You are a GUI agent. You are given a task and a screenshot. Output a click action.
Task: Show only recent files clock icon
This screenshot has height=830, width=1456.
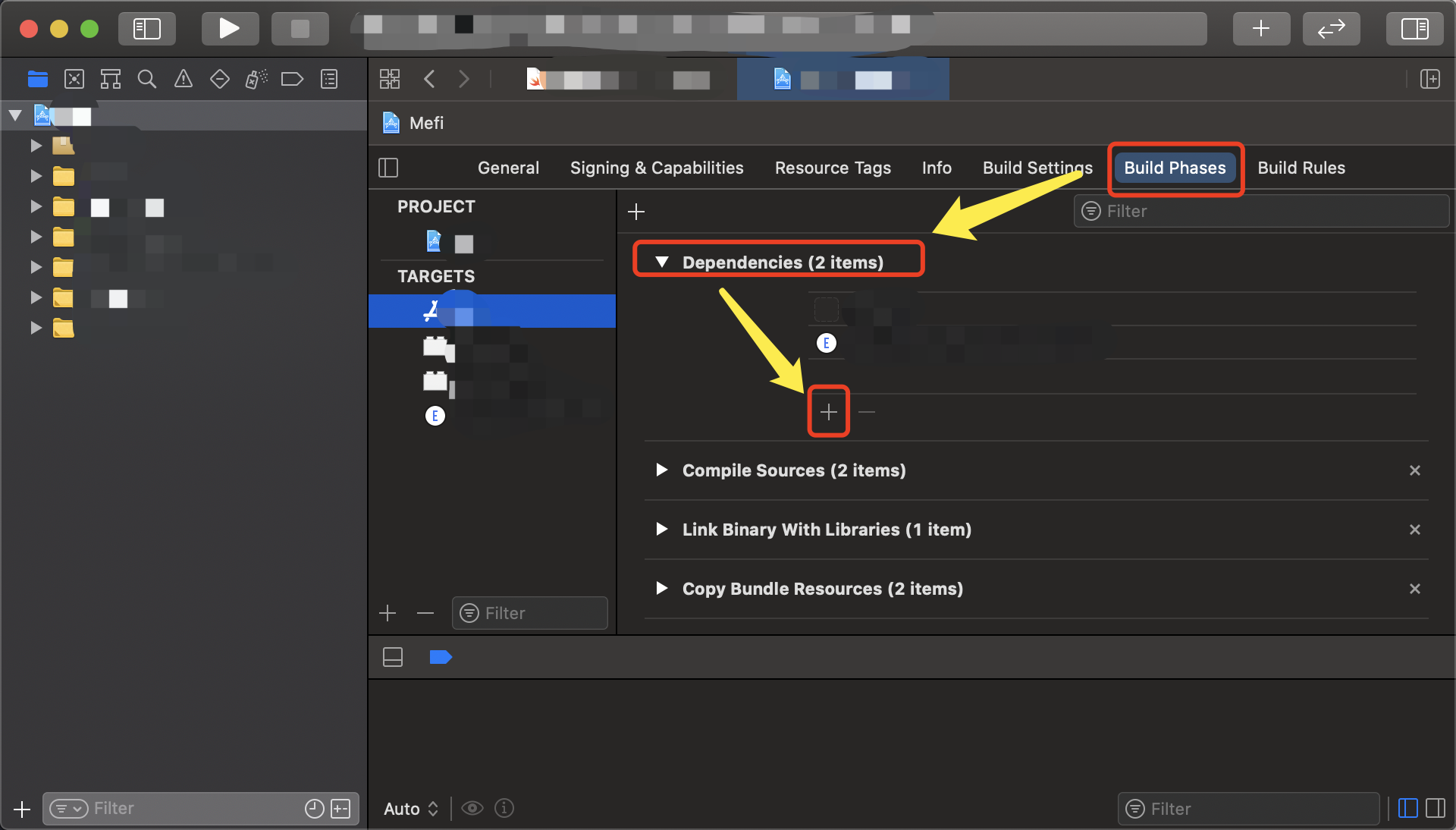[x=314, y=809]
